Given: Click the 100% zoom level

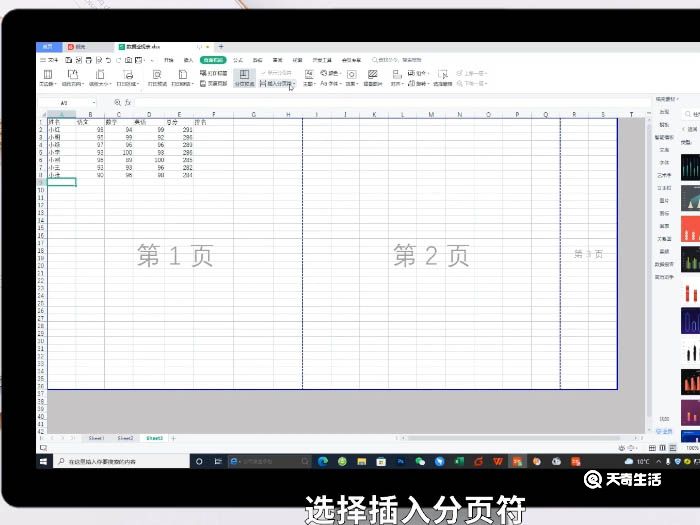Looking at the screenshot, I should 693,448.
